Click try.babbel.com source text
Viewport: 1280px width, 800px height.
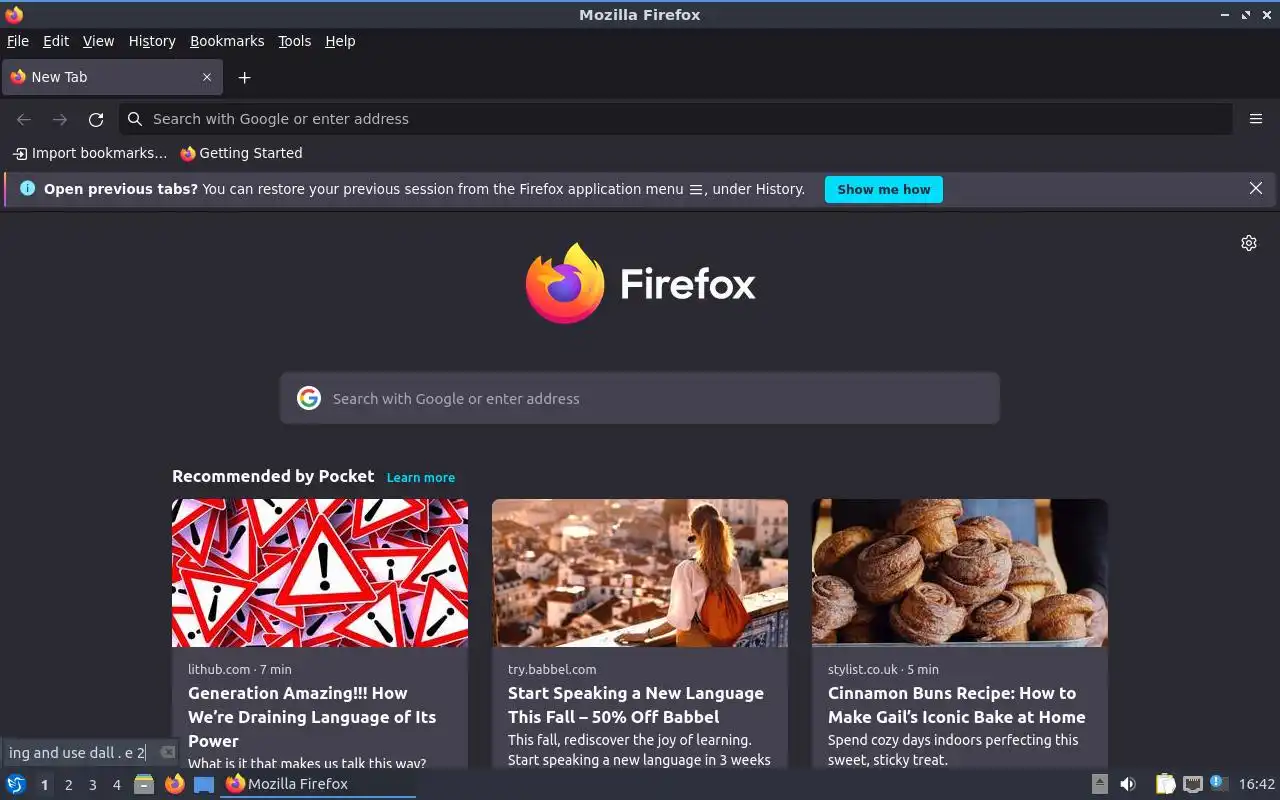pyautogui.click(x=552, y=669)
